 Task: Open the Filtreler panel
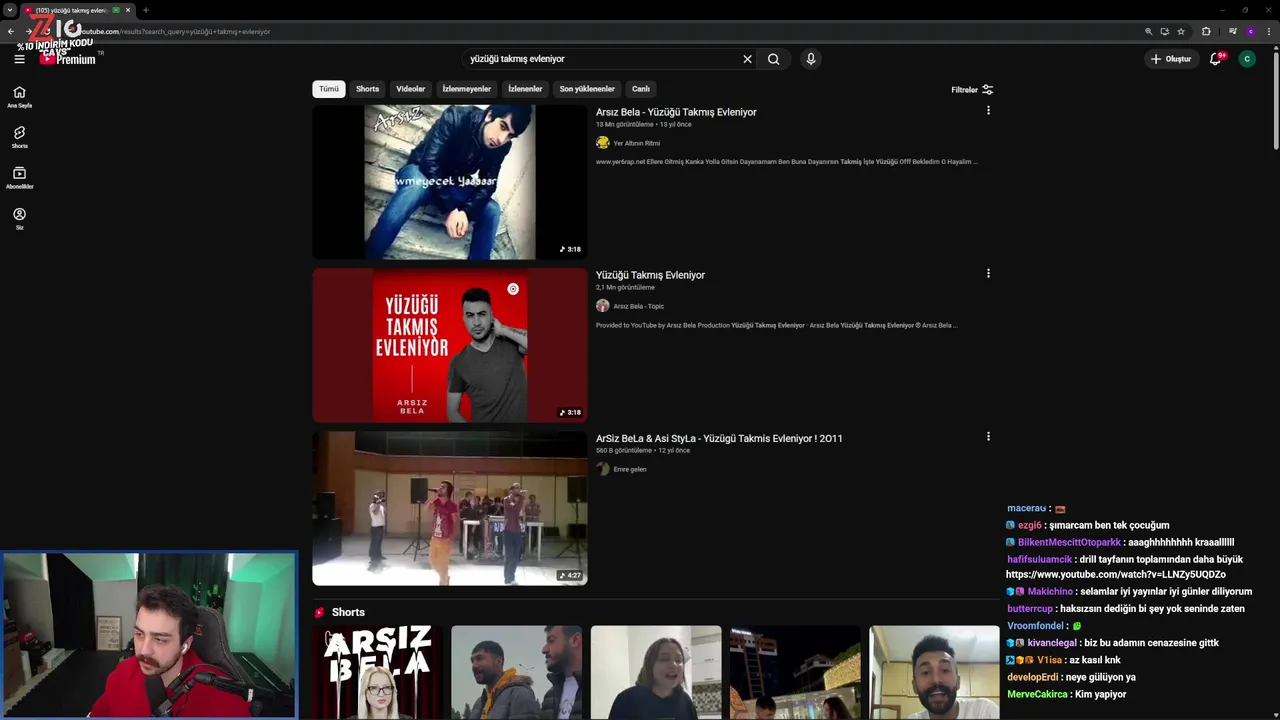coord(972,90)
